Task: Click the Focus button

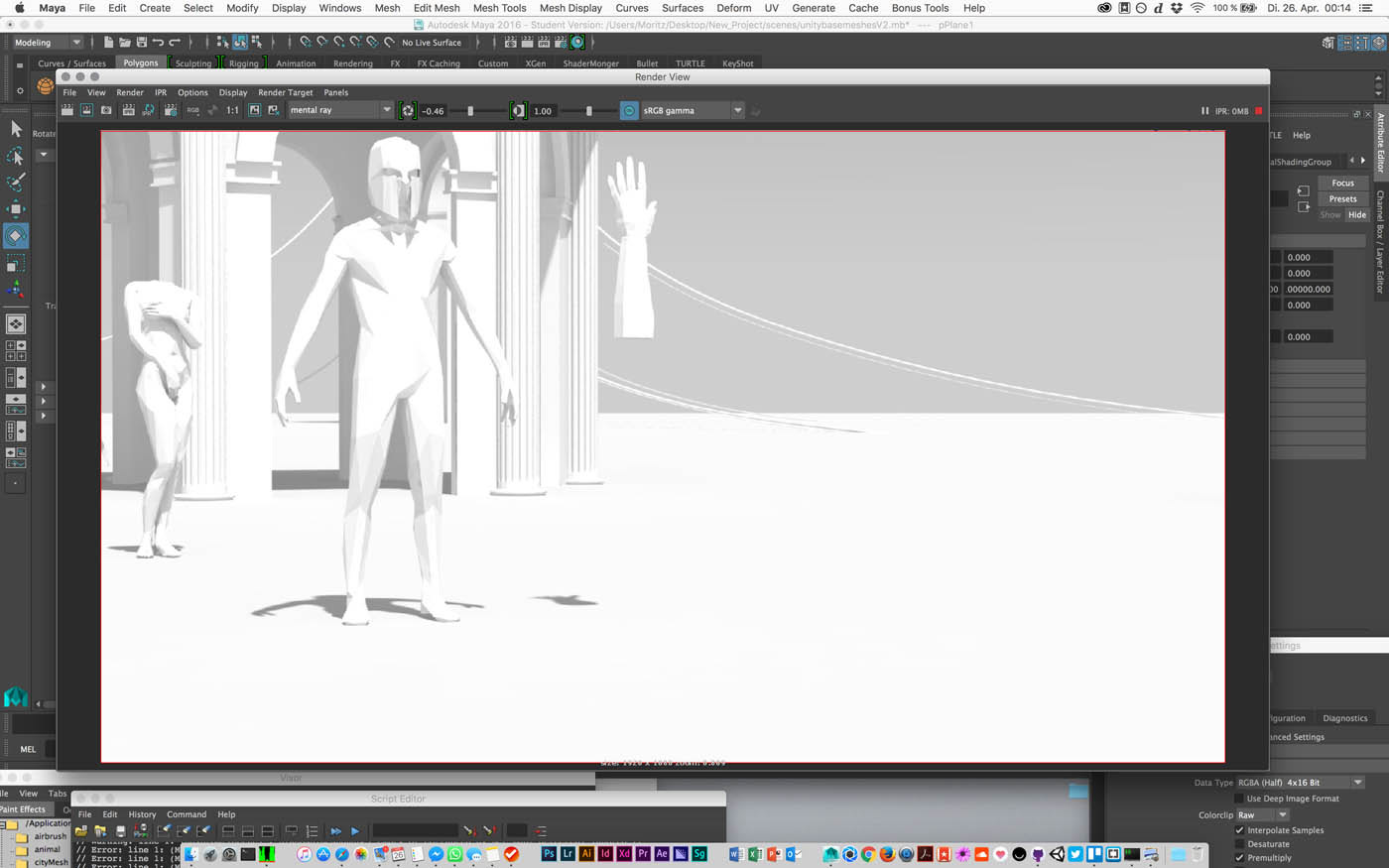Action: pyautogui.click(x=1342, y=183)
